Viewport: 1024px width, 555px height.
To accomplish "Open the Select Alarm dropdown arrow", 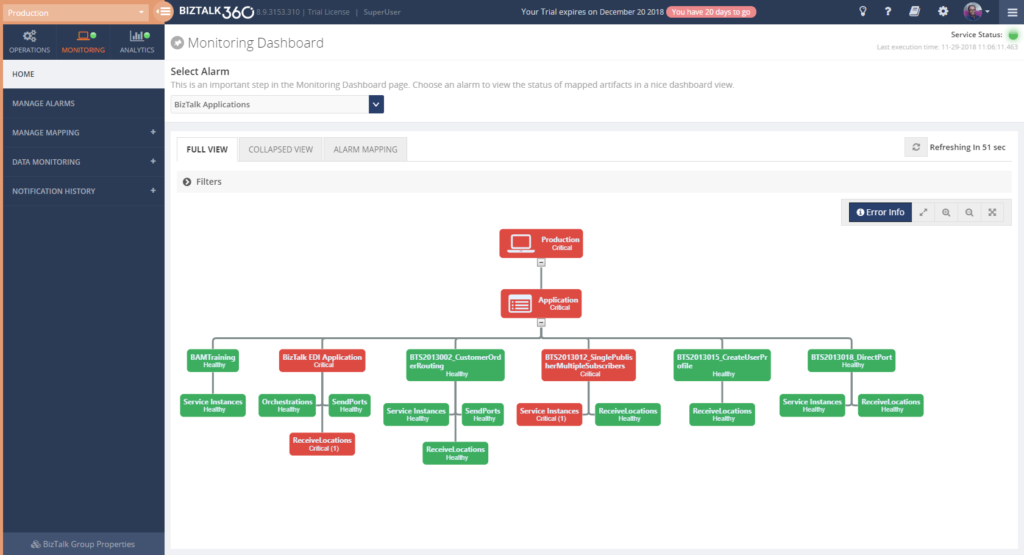I will (376, 104).
